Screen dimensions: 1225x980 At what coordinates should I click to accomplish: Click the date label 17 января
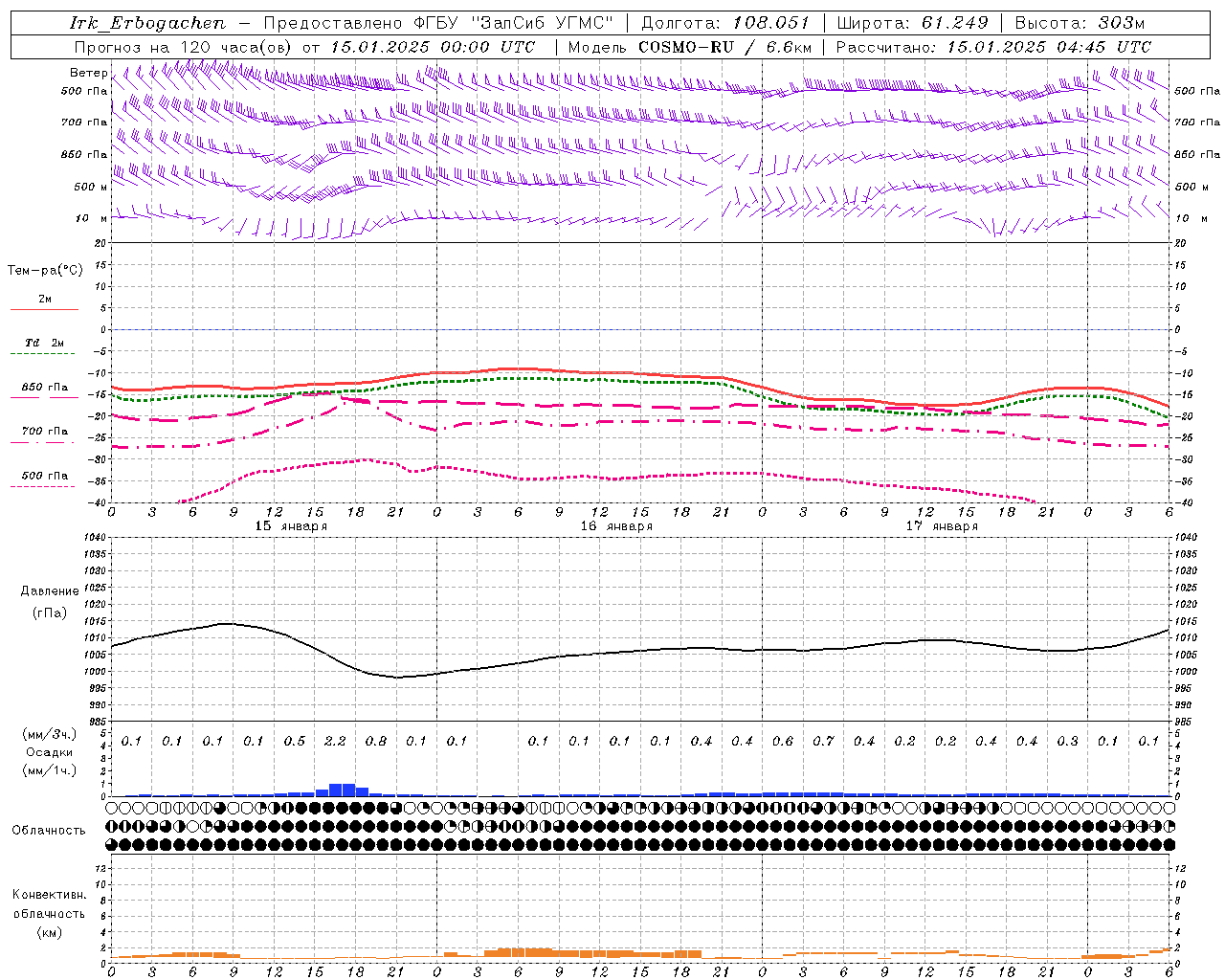pos(942,526)
